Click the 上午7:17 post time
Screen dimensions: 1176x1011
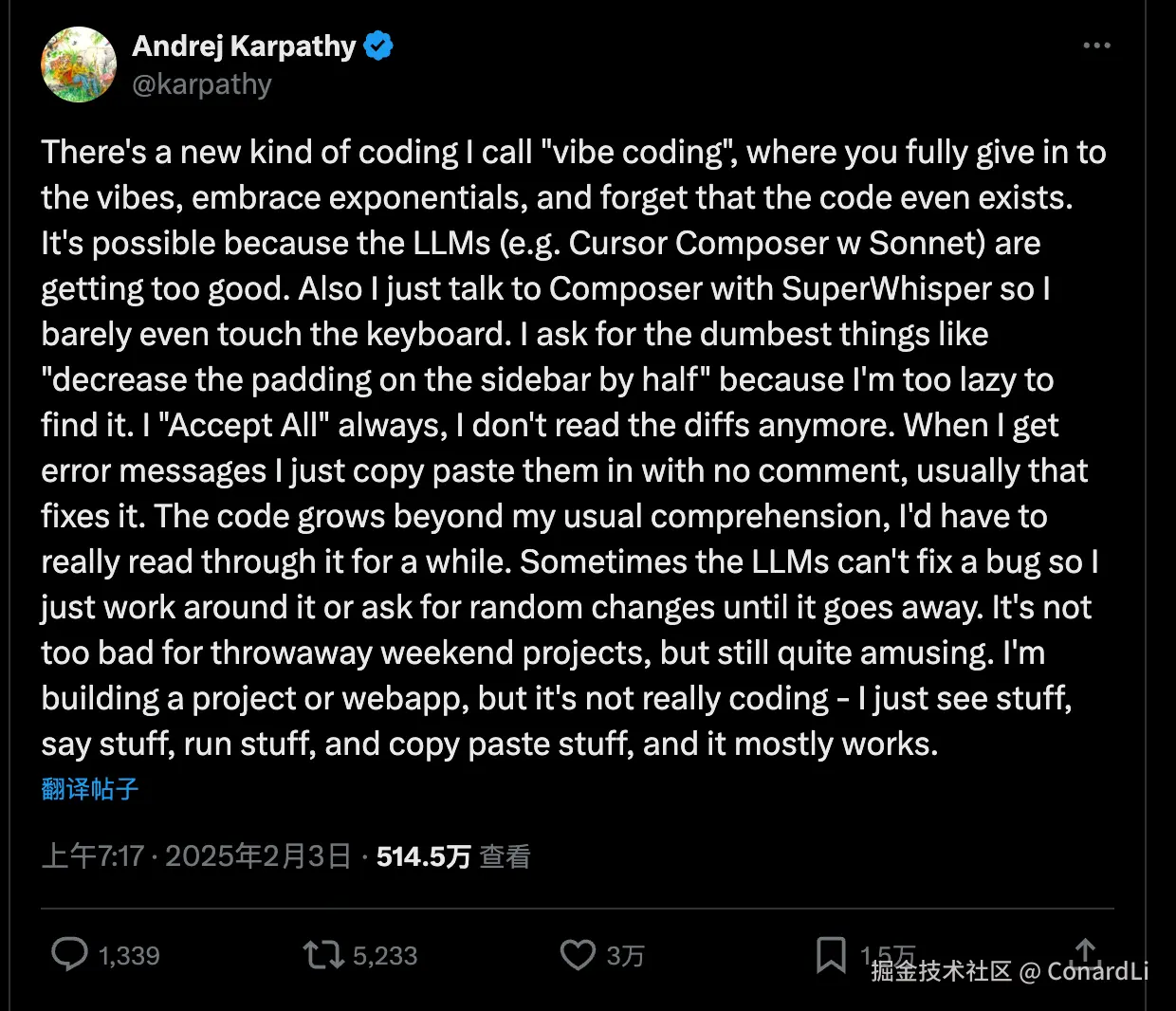coord(92,856)
